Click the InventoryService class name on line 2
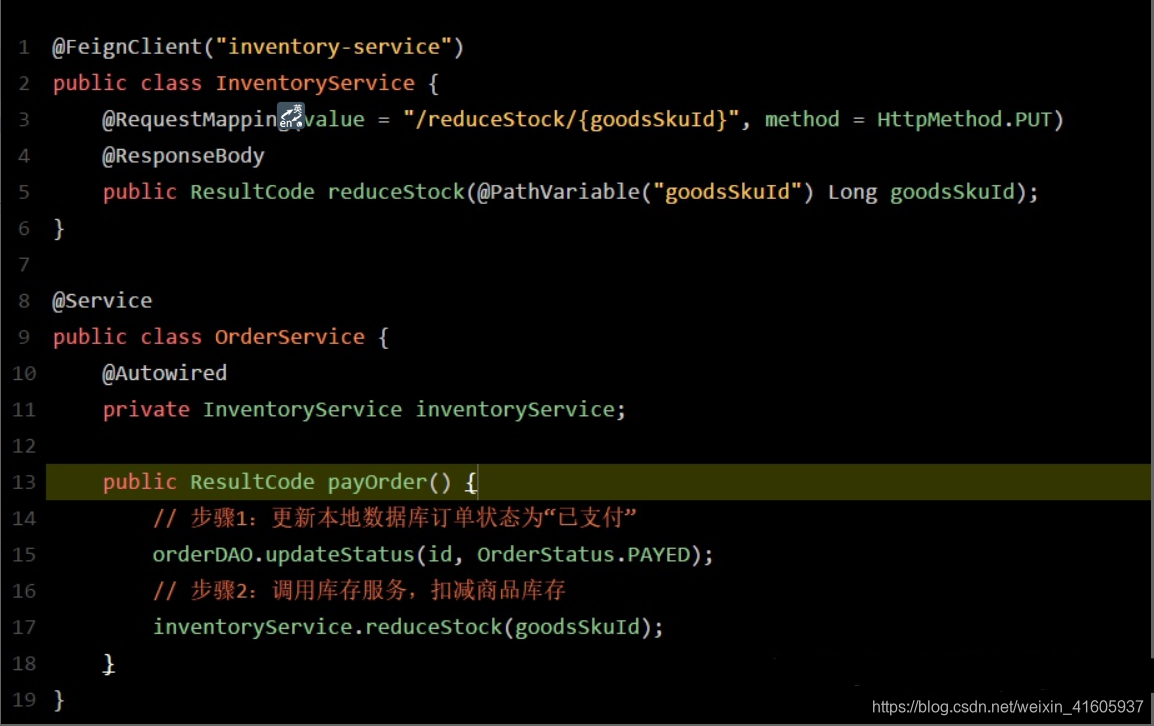 click(314, 83)
